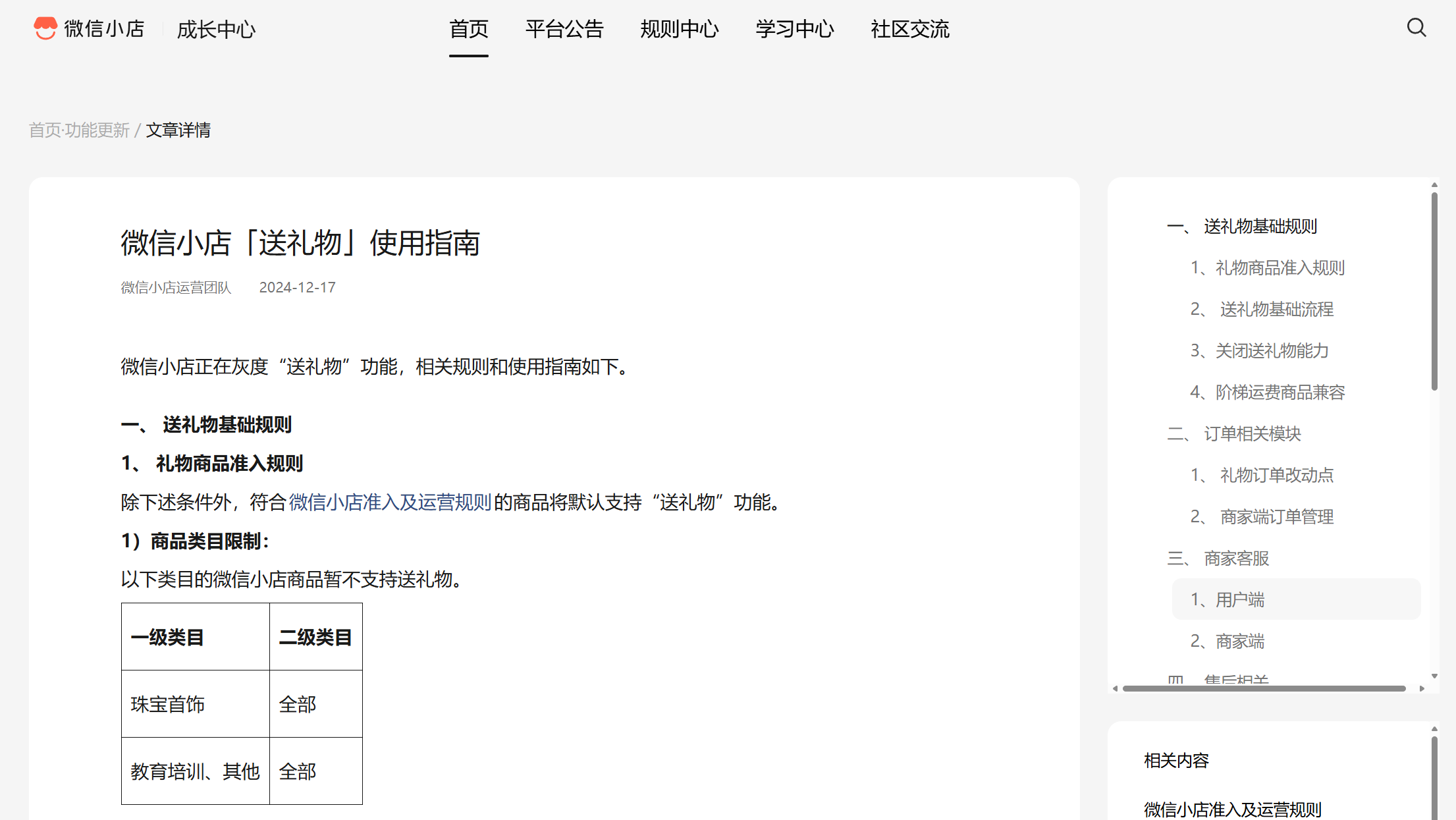Jump to 2、商家端订单管理 in outline

pos(1262,517)
